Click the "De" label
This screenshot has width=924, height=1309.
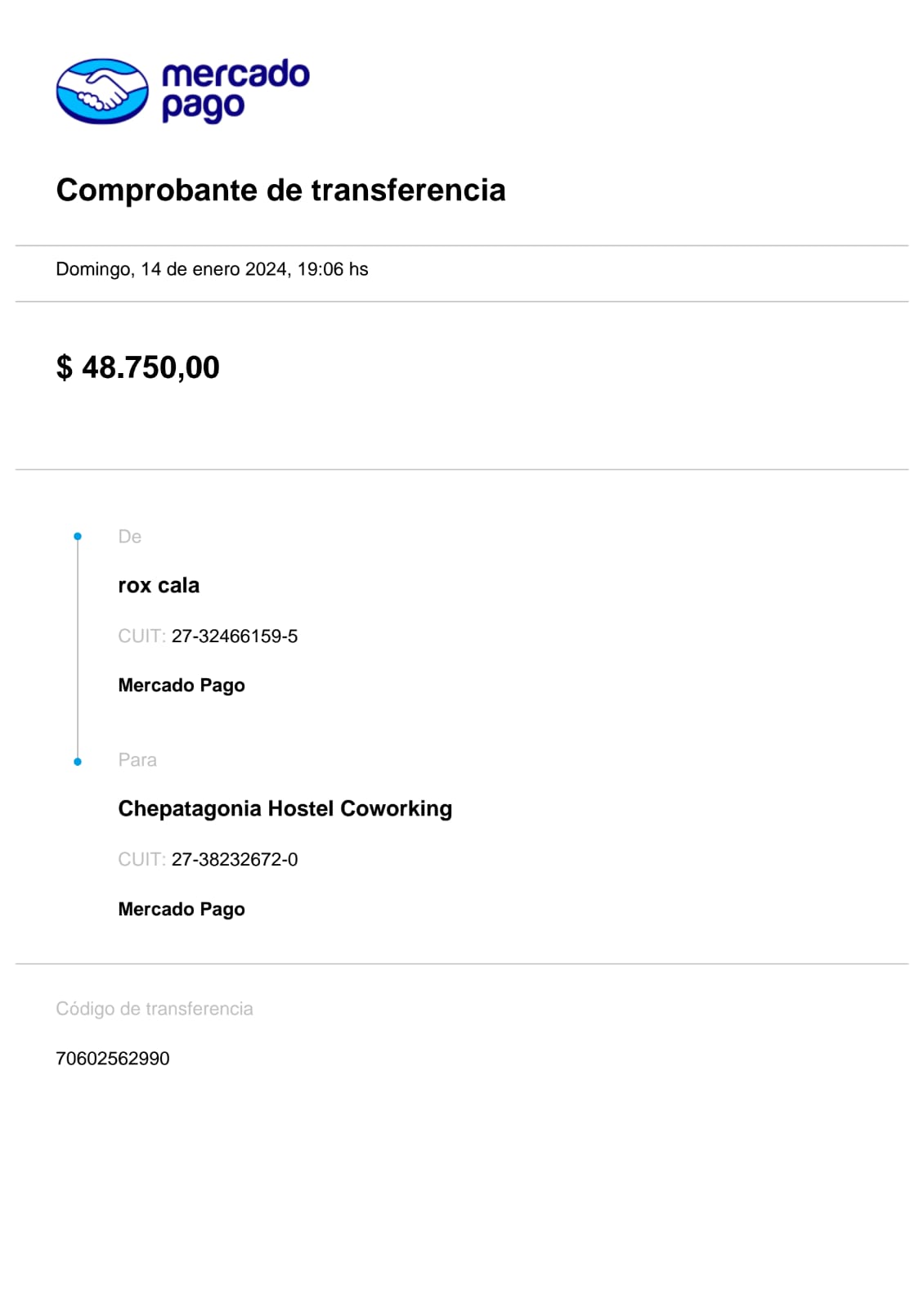(129, 537)
